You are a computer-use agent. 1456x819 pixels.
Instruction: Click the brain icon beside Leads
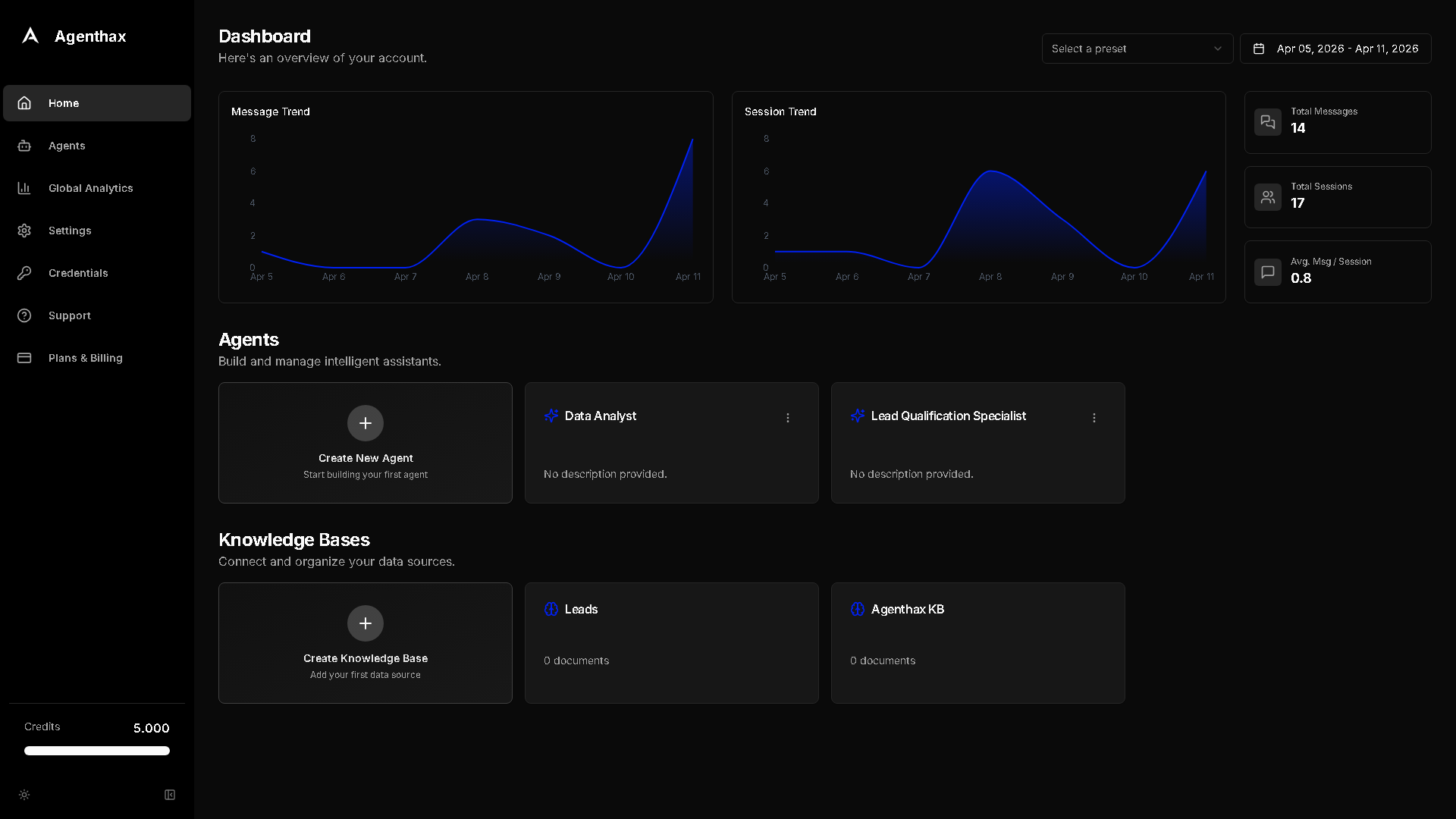551,609
